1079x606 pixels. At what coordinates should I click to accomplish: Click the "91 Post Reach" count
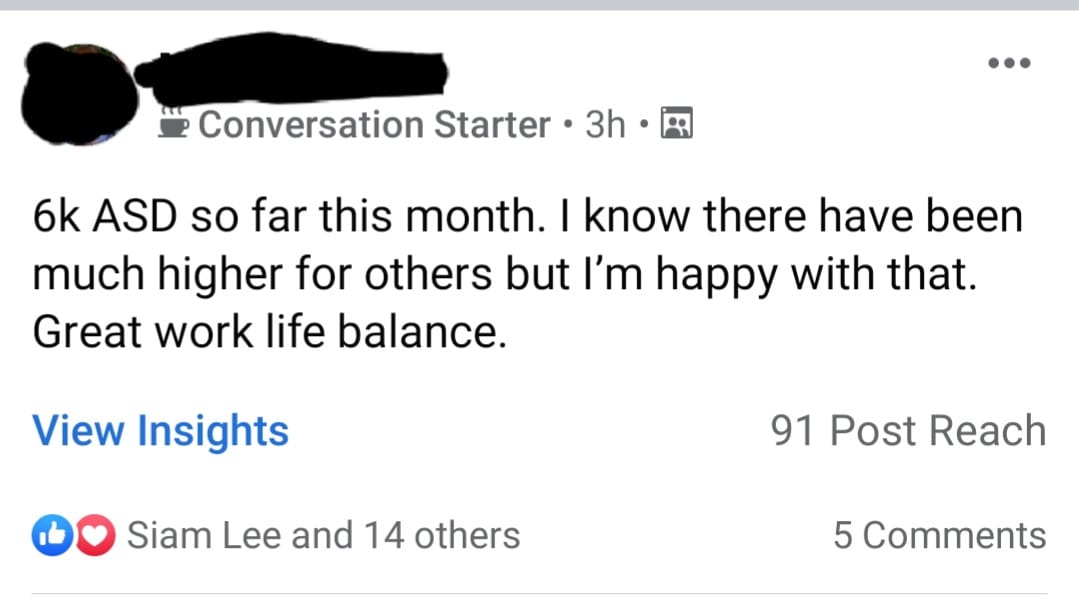click(x=908, y=431)
